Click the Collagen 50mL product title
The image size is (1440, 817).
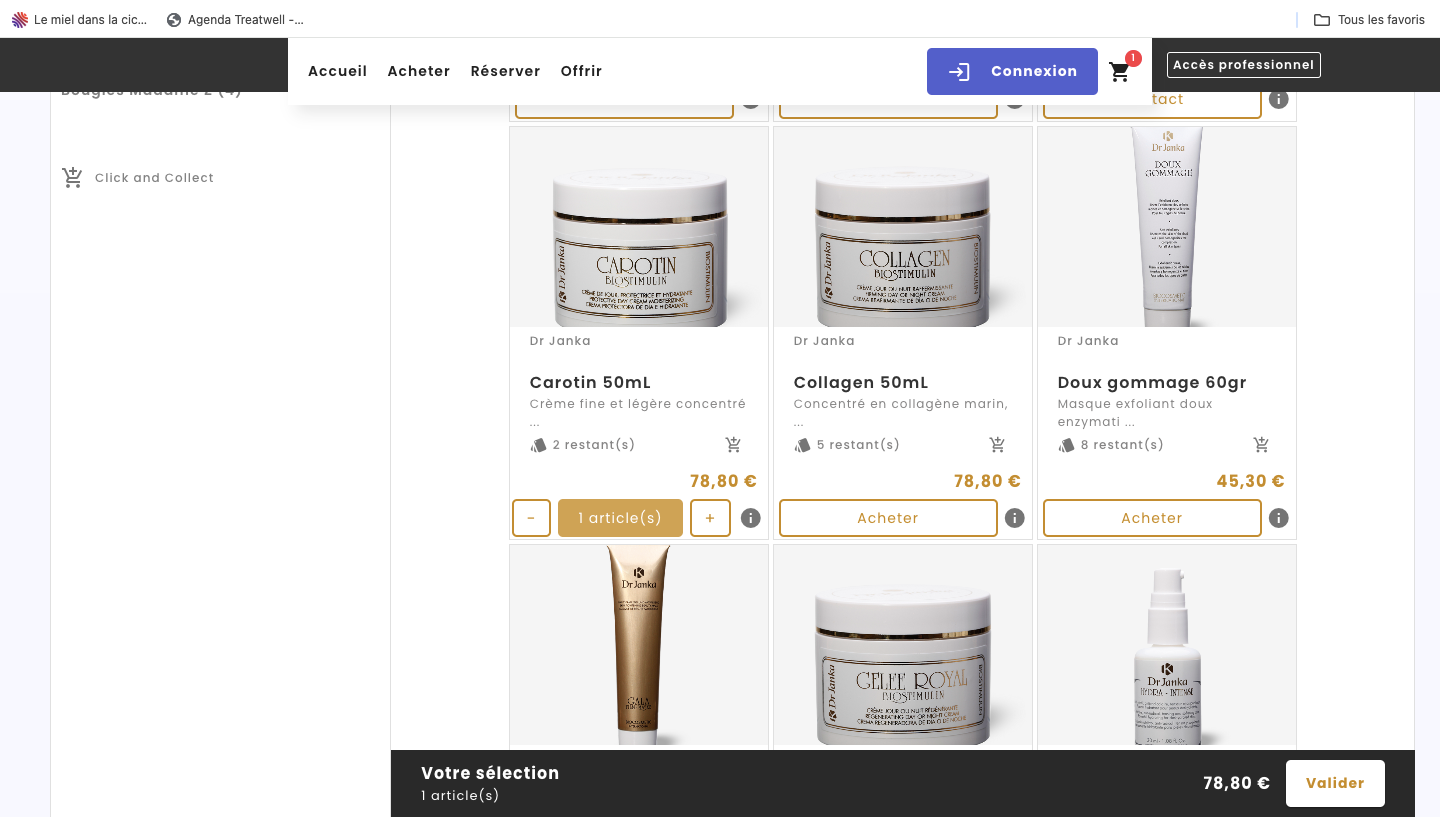pos(861,383)
